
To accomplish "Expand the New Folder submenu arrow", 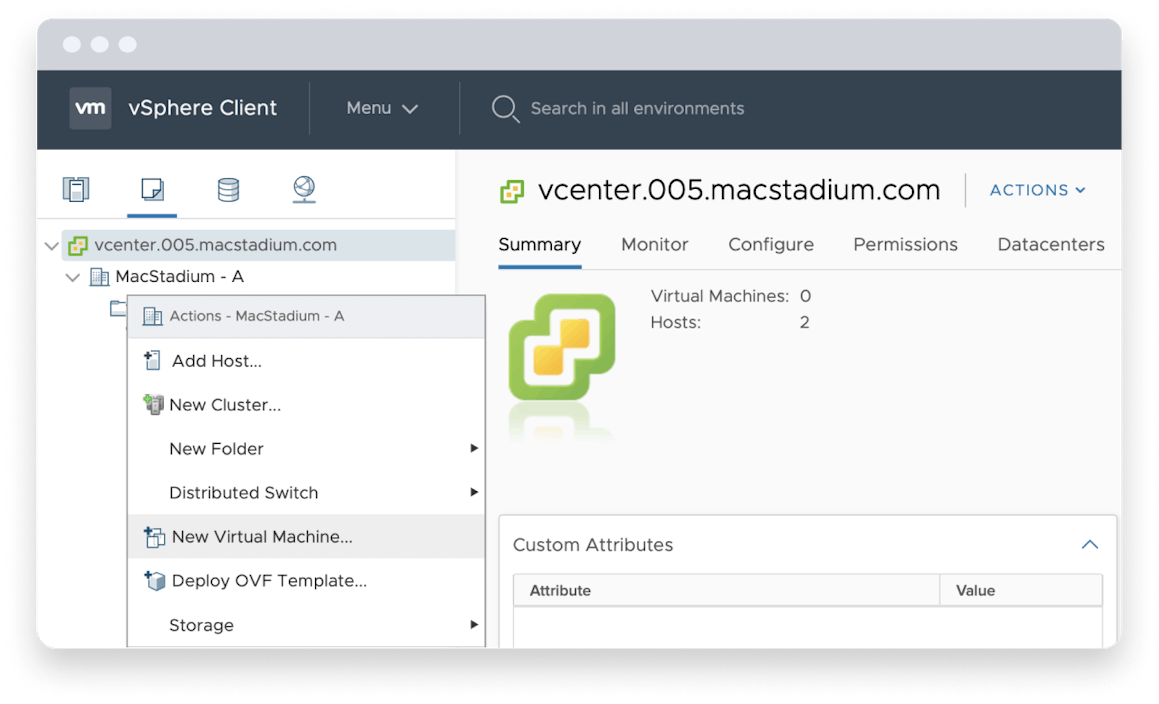I will pos(474,448).
